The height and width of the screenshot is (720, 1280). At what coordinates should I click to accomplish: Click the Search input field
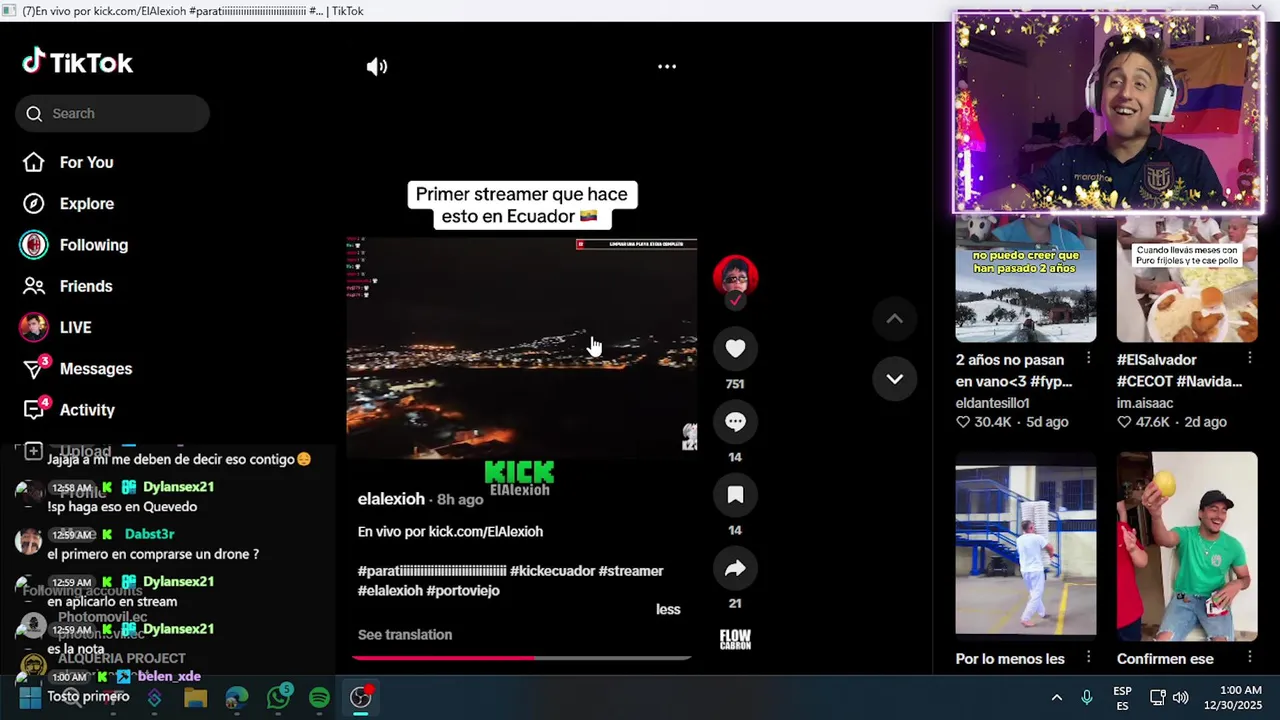(112, 113)
